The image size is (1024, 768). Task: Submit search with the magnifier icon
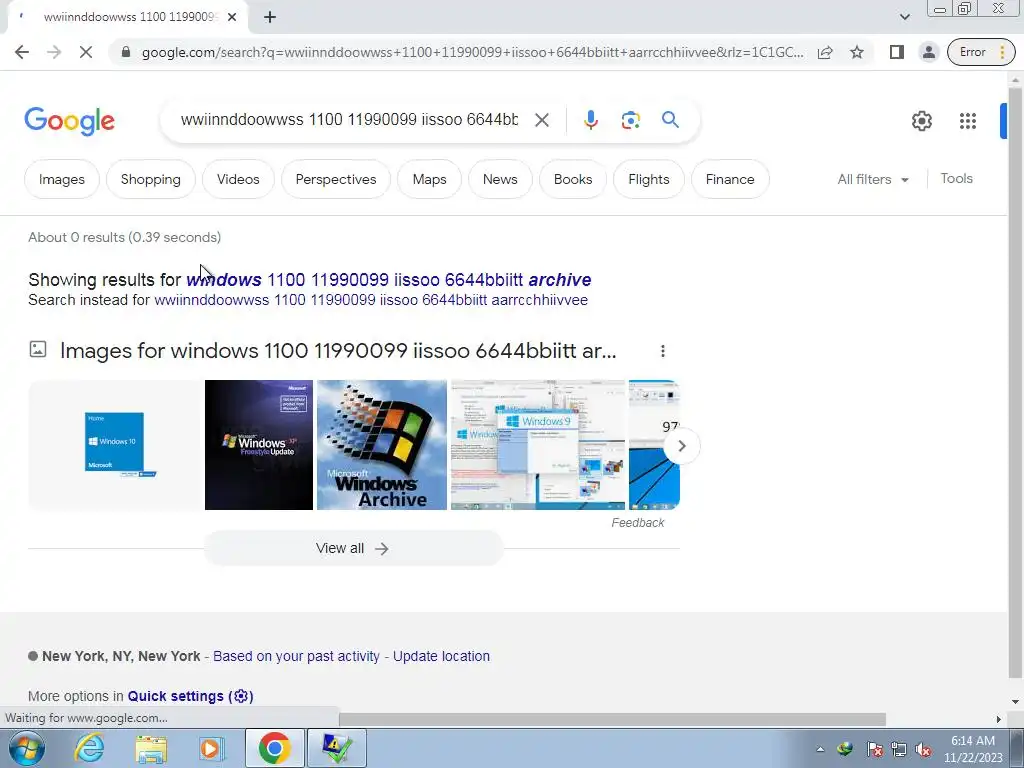[670, 120]
